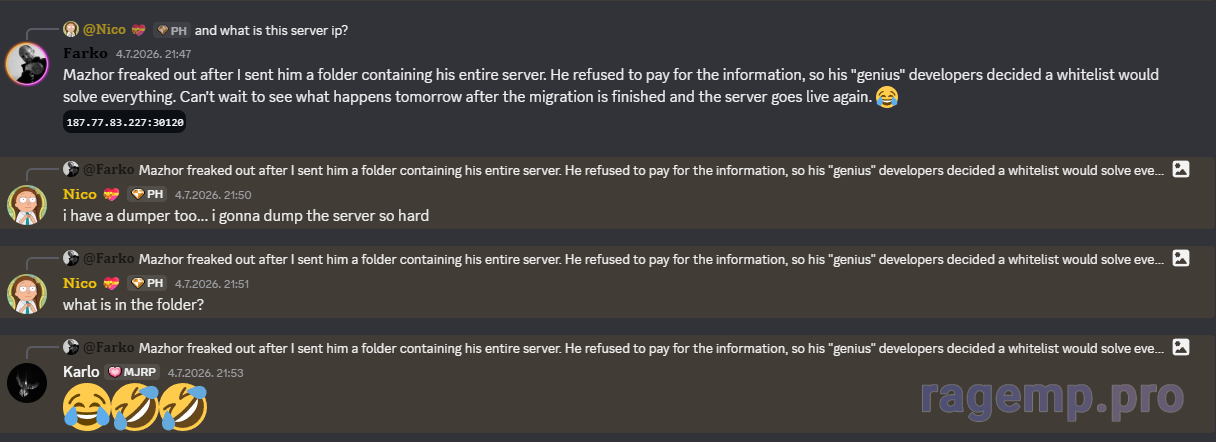Select the IP address code block
The width and height of the screenshot is (1216, 442).
[x=125, y=122]
